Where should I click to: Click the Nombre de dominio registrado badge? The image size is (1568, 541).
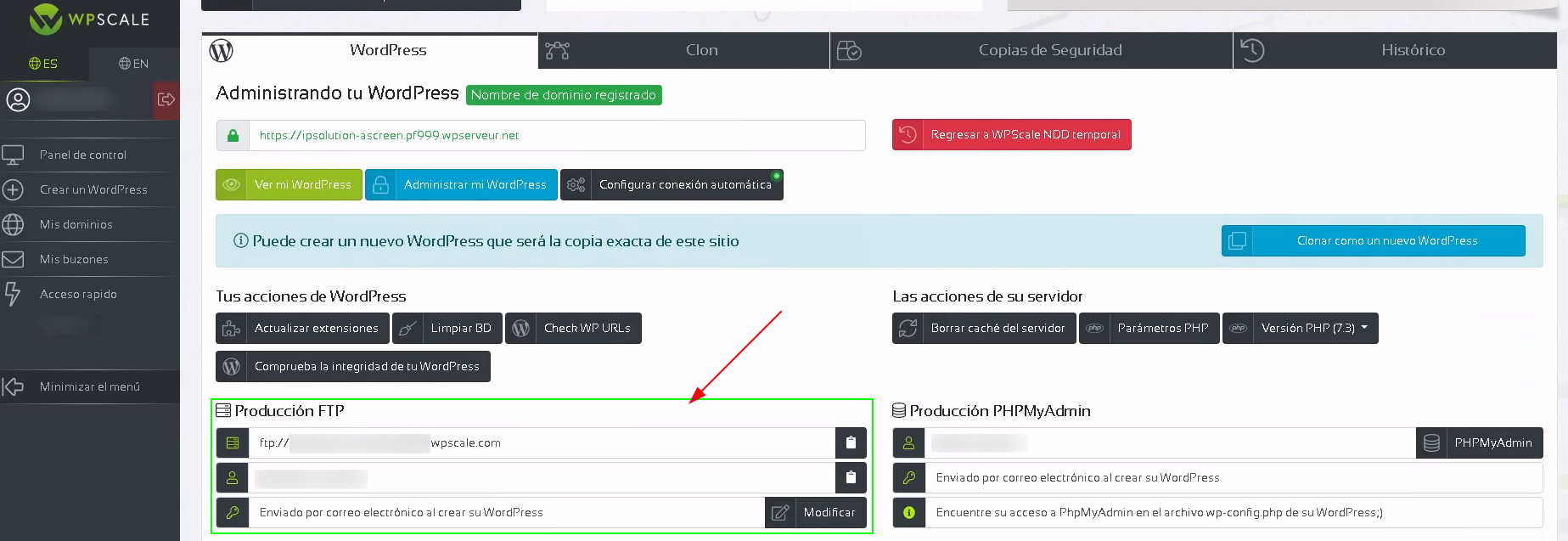[x=564, y=95]
